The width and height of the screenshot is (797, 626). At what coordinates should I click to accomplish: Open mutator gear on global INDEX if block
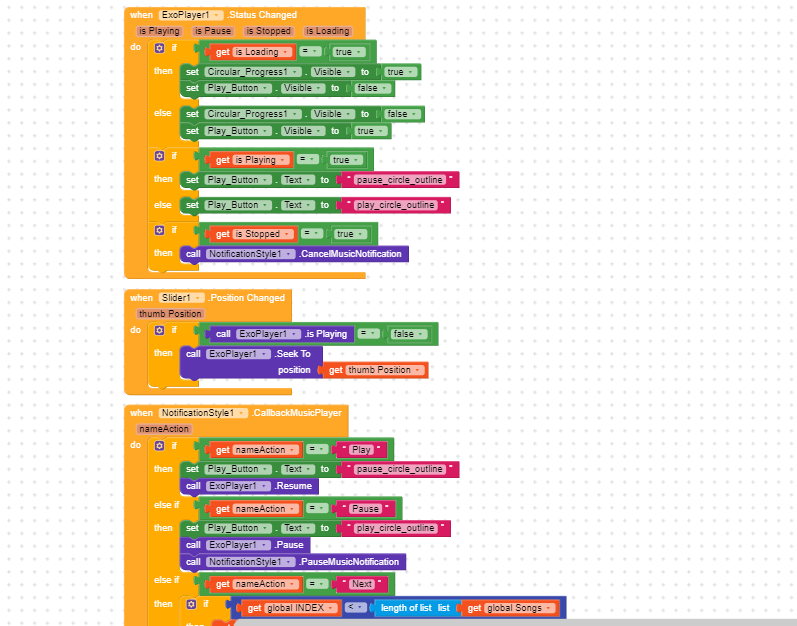point(191,604)
